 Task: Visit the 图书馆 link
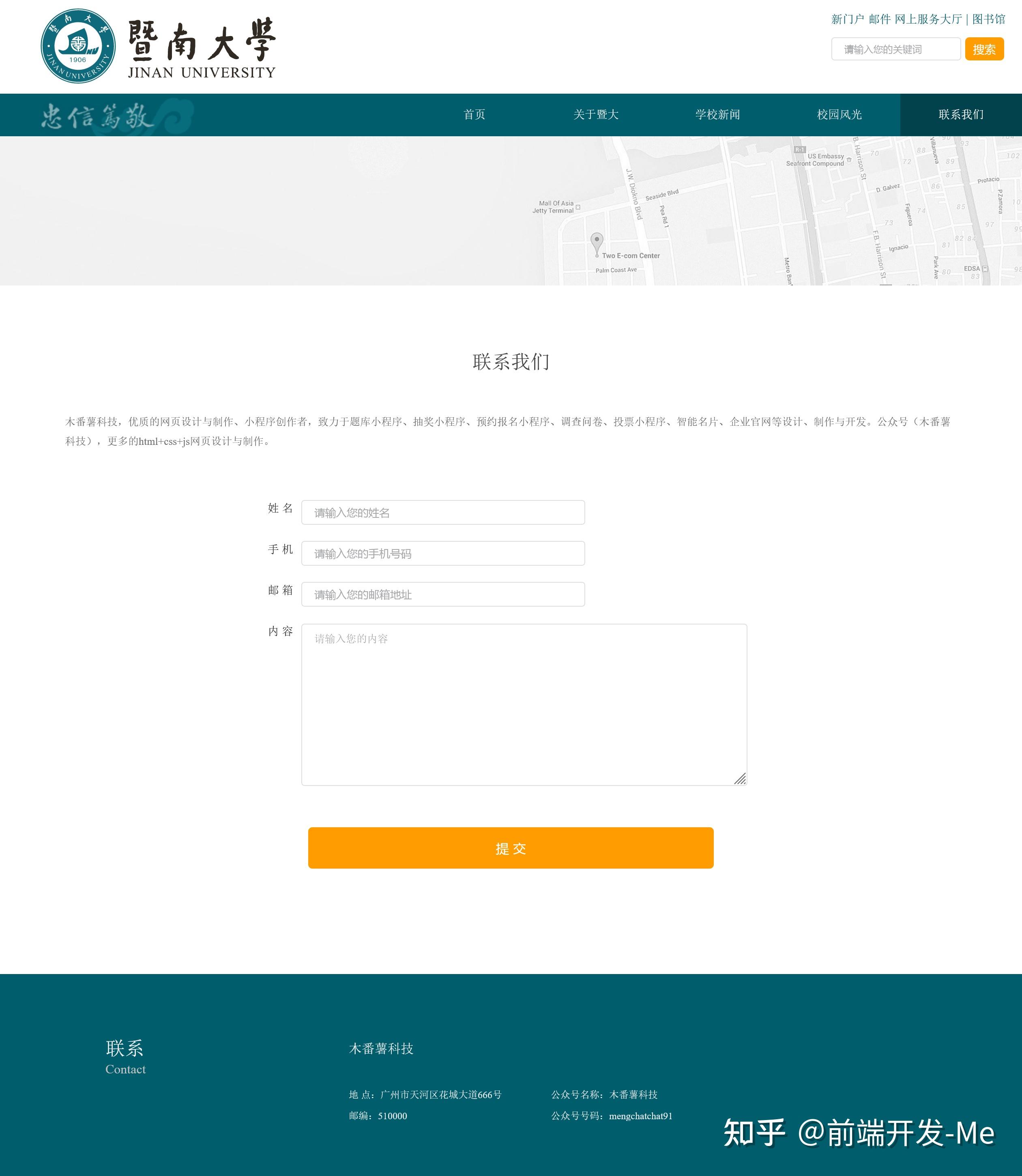coord(988,19)
